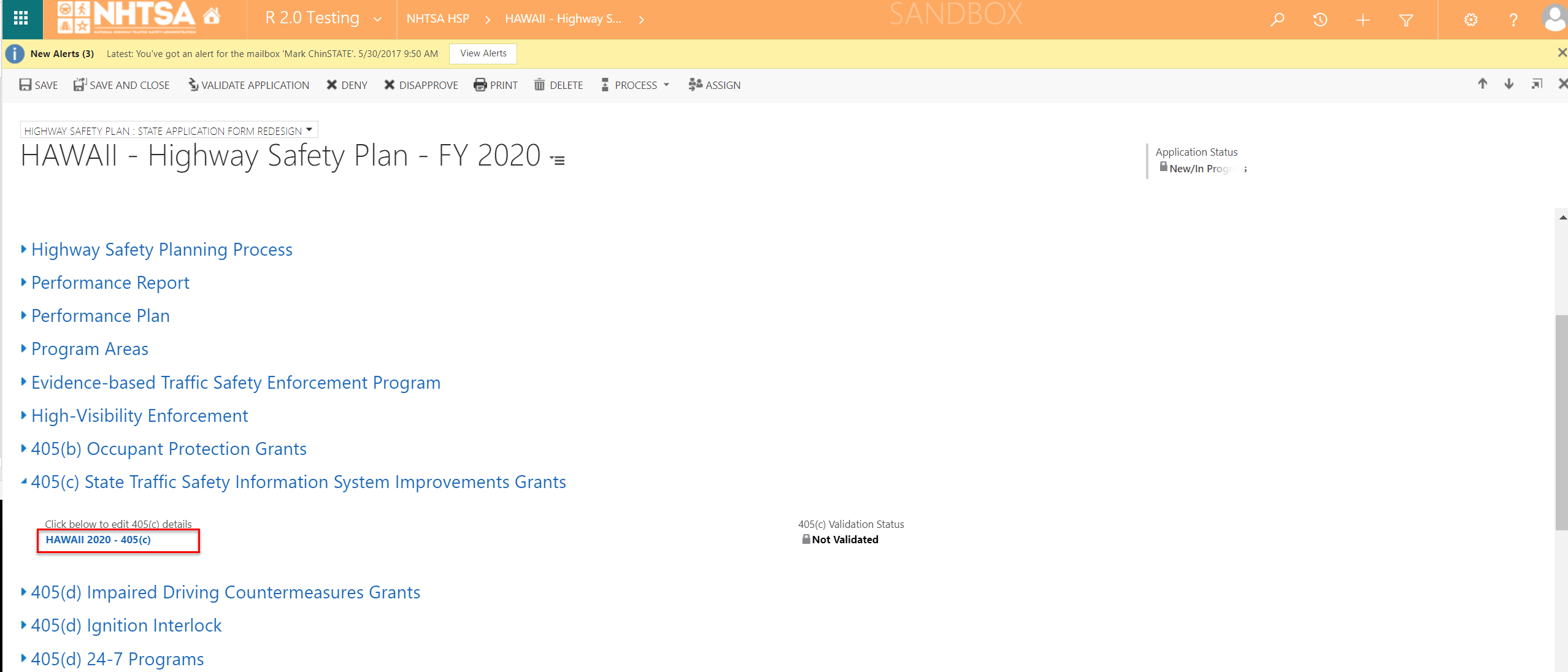Click NHTSA HSP breadcrumb item
The width and height of the screenshot is (1568, 672).
point(437,19)
